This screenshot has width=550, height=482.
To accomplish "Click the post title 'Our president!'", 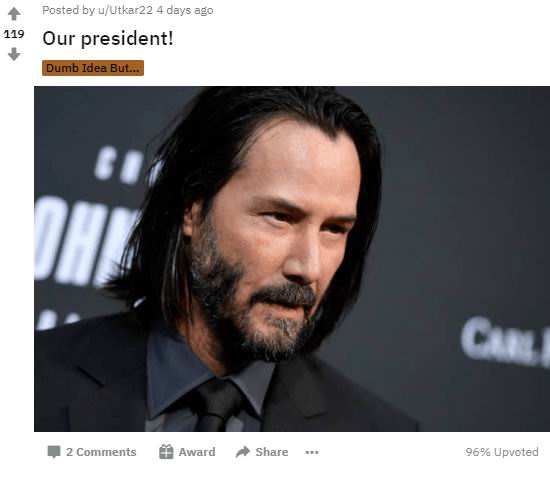I will tap(108, 38).
